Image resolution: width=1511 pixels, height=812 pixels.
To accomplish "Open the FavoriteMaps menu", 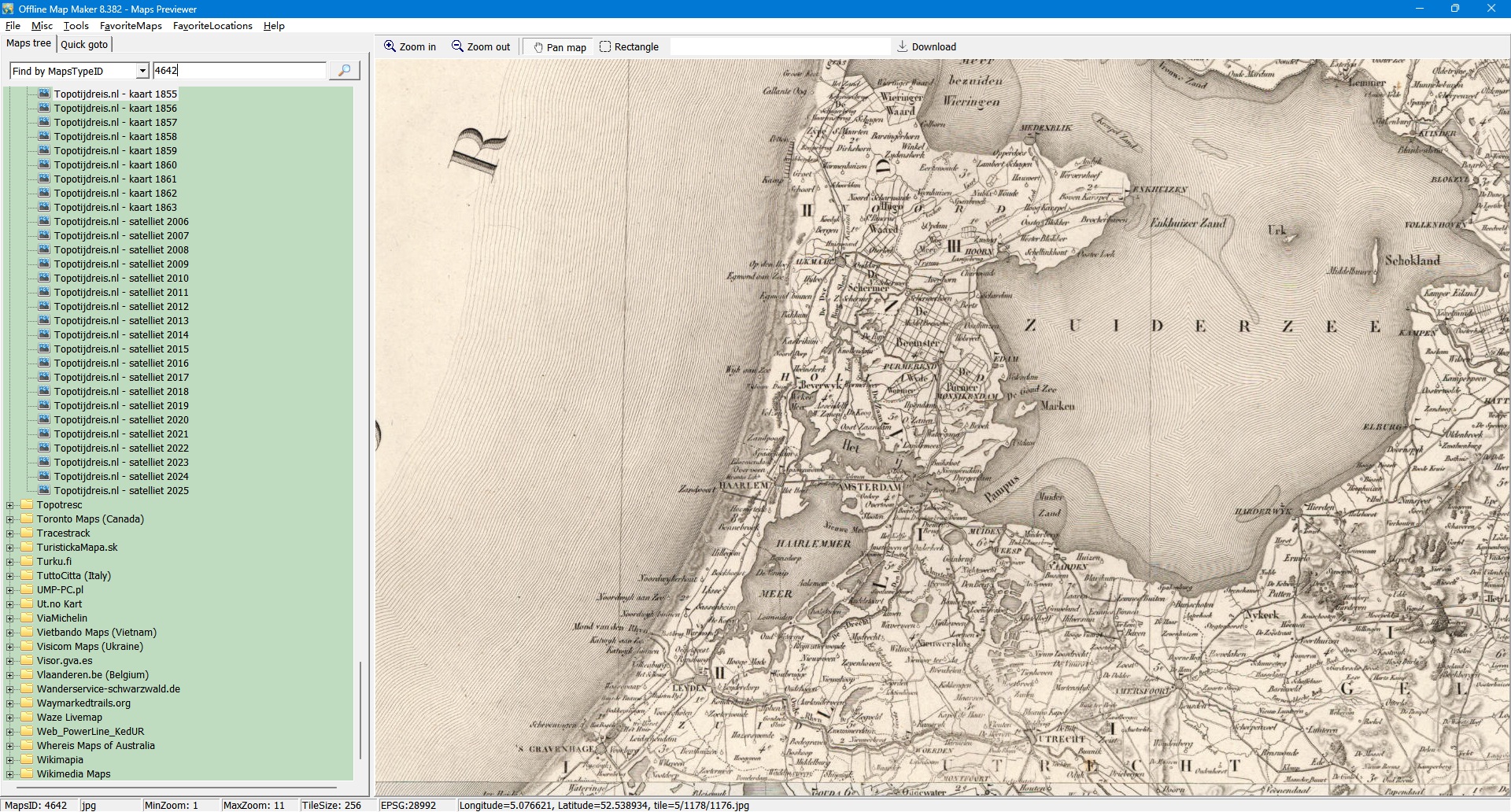I will pos(131,26).
